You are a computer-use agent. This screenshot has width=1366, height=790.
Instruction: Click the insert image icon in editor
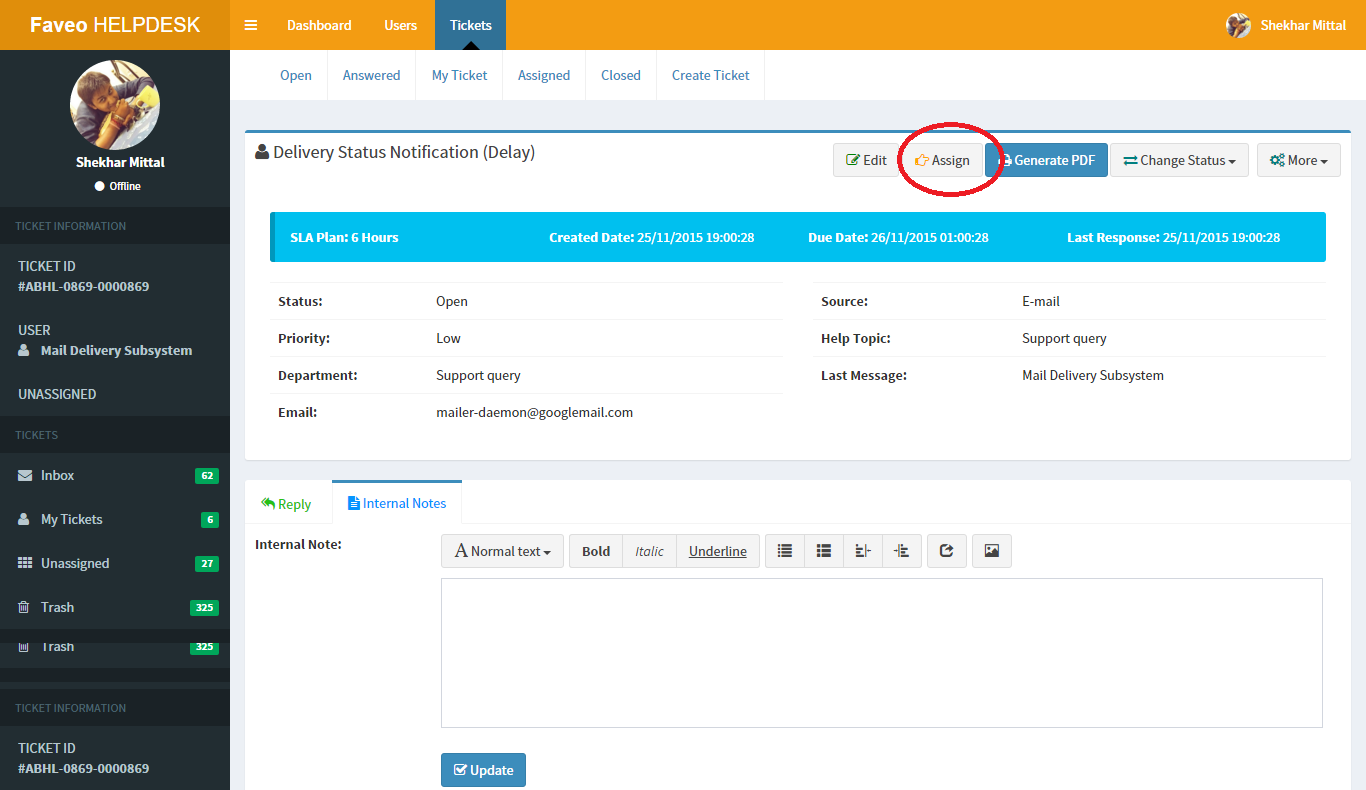click(992, 551)
